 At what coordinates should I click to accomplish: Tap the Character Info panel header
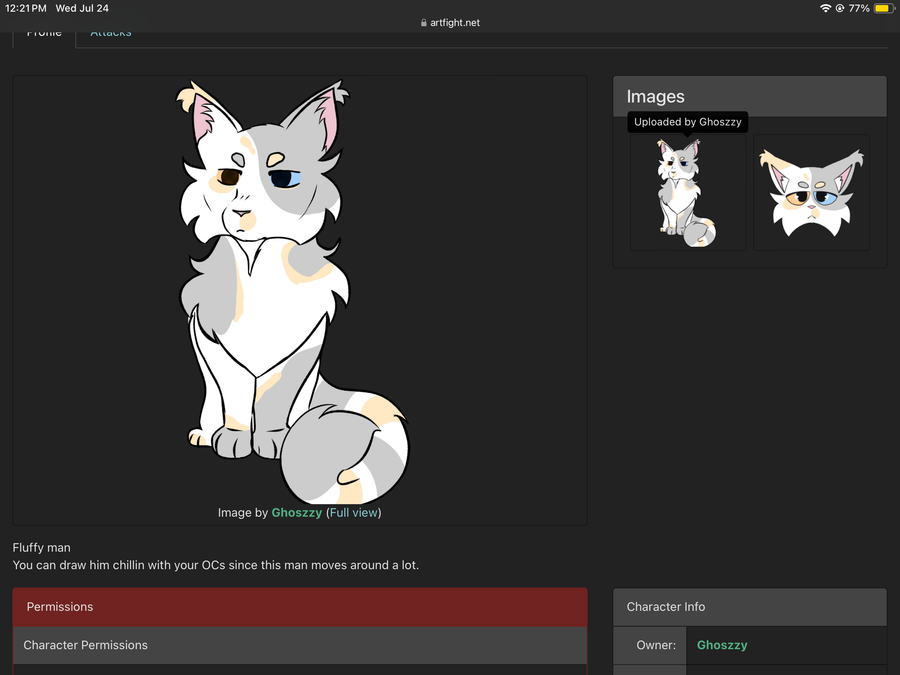[750, 607]
